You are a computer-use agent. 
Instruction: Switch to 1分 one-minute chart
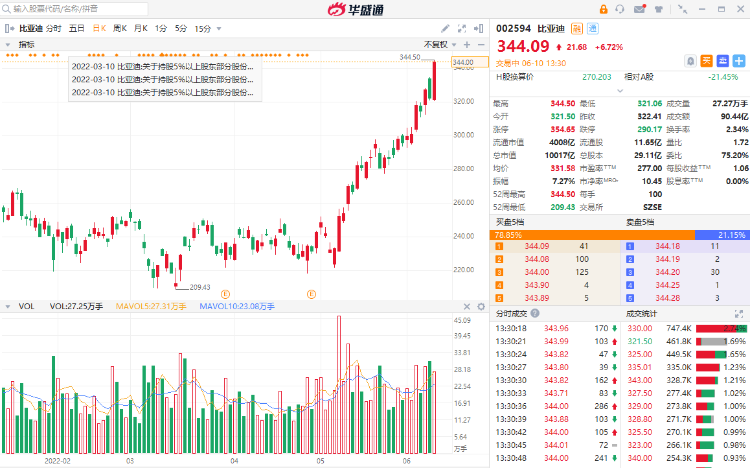(161, 29)
